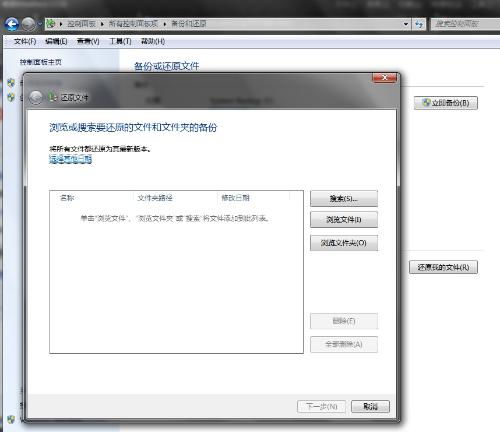Click the 选择其他日期 link
The width and height of the screenshot is (500, 432).
[70, 159]
